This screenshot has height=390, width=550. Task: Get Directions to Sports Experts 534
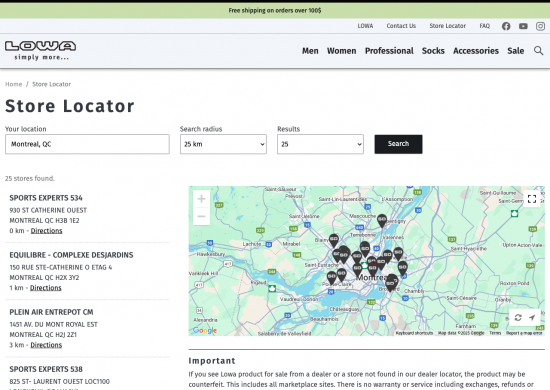point(46,231)
